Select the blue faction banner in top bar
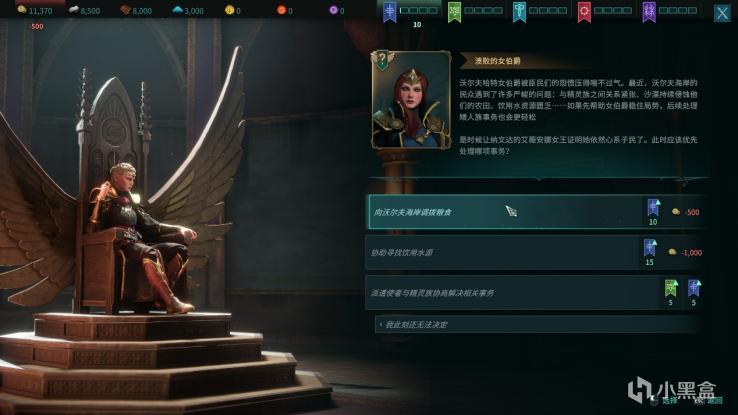 [x=390, y=12]
